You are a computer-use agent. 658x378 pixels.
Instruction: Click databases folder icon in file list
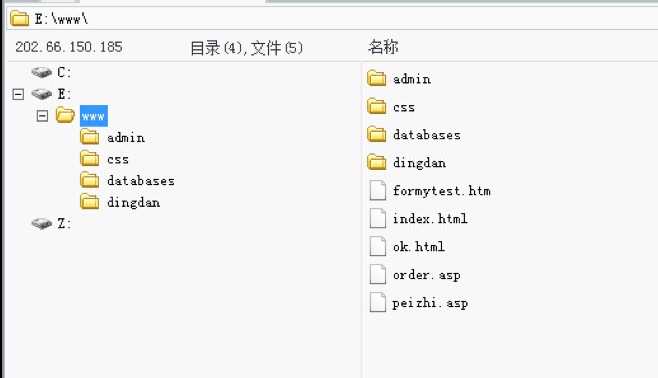click(x=376, y=134)
